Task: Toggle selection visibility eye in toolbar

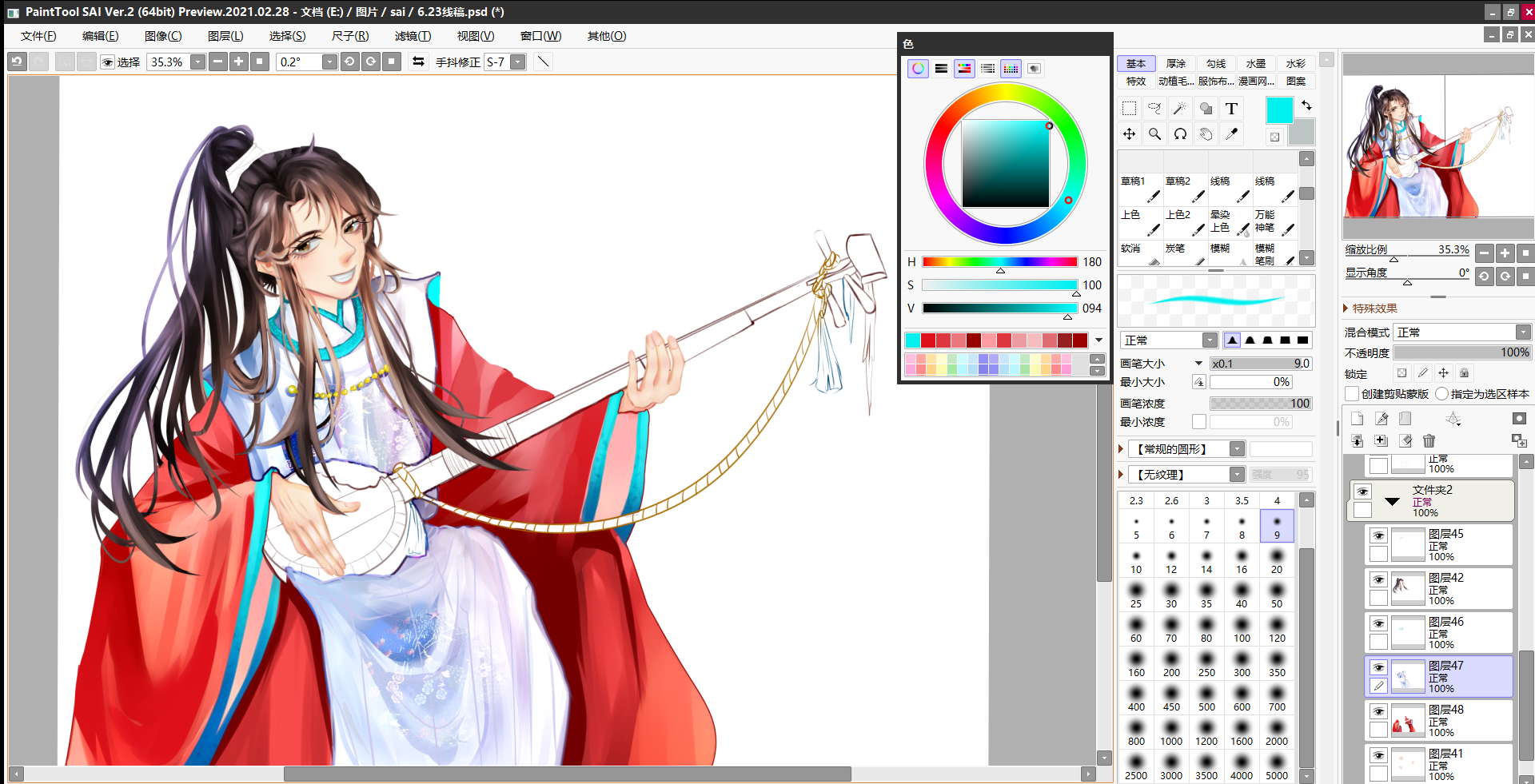Action: 107,62
